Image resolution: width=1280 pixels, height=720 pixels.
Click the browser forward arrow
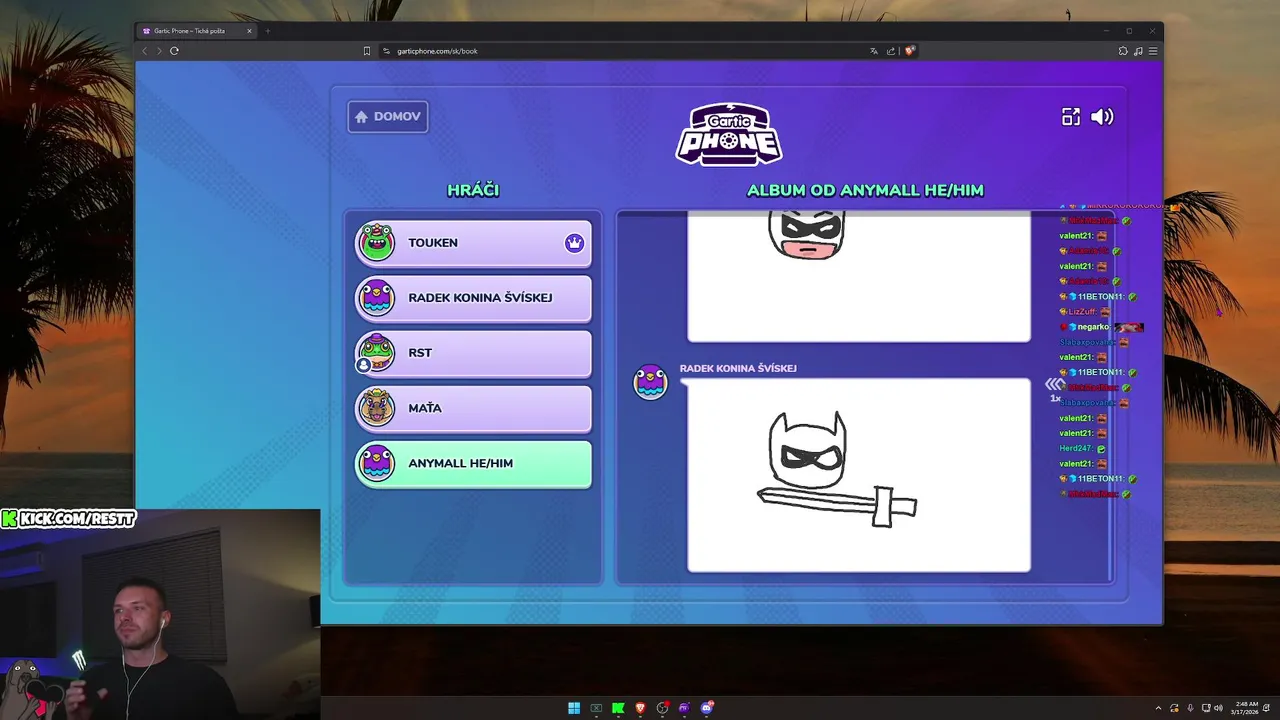pos(158,51)
